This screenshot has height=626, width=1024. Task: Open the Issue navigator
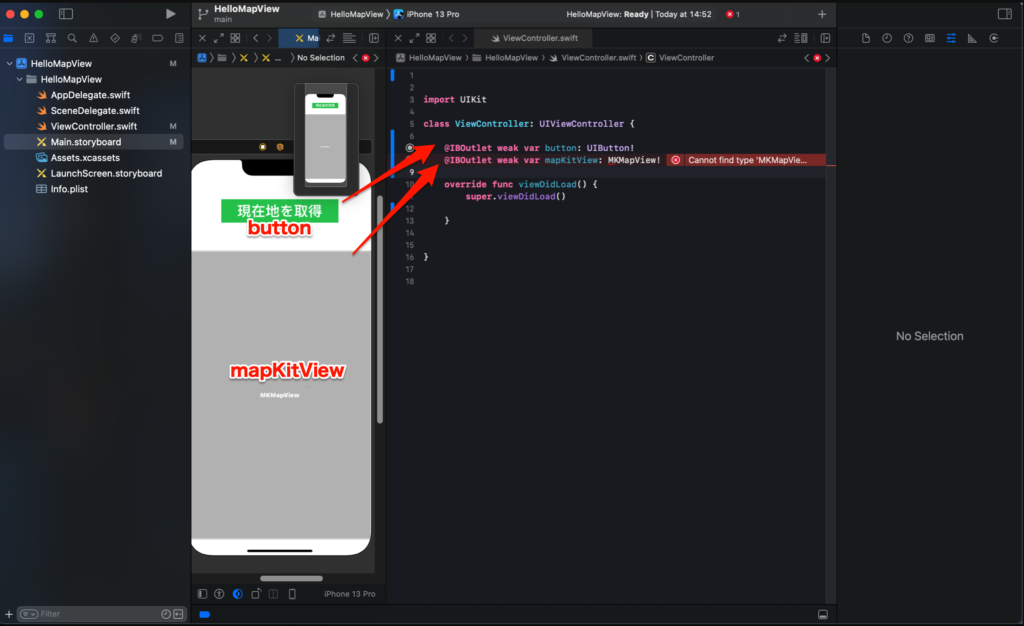pos(92,37)
